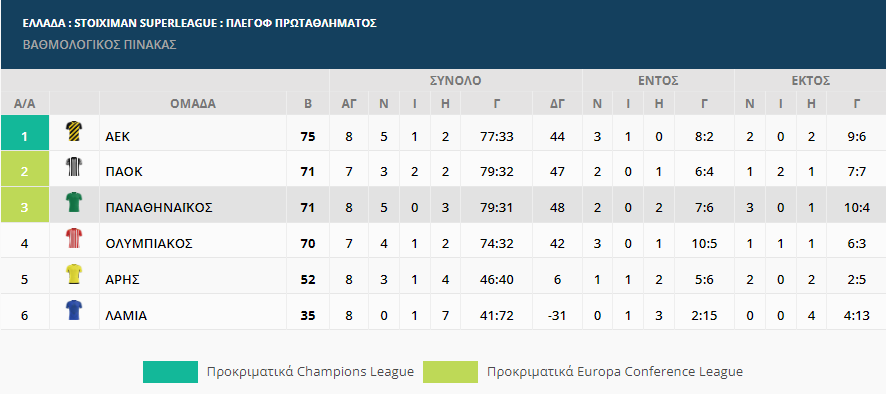Click the lime Europa Conference League legend swatch
Image resolution: width=886 pixels, height=394 pixels.
(450, 372)
